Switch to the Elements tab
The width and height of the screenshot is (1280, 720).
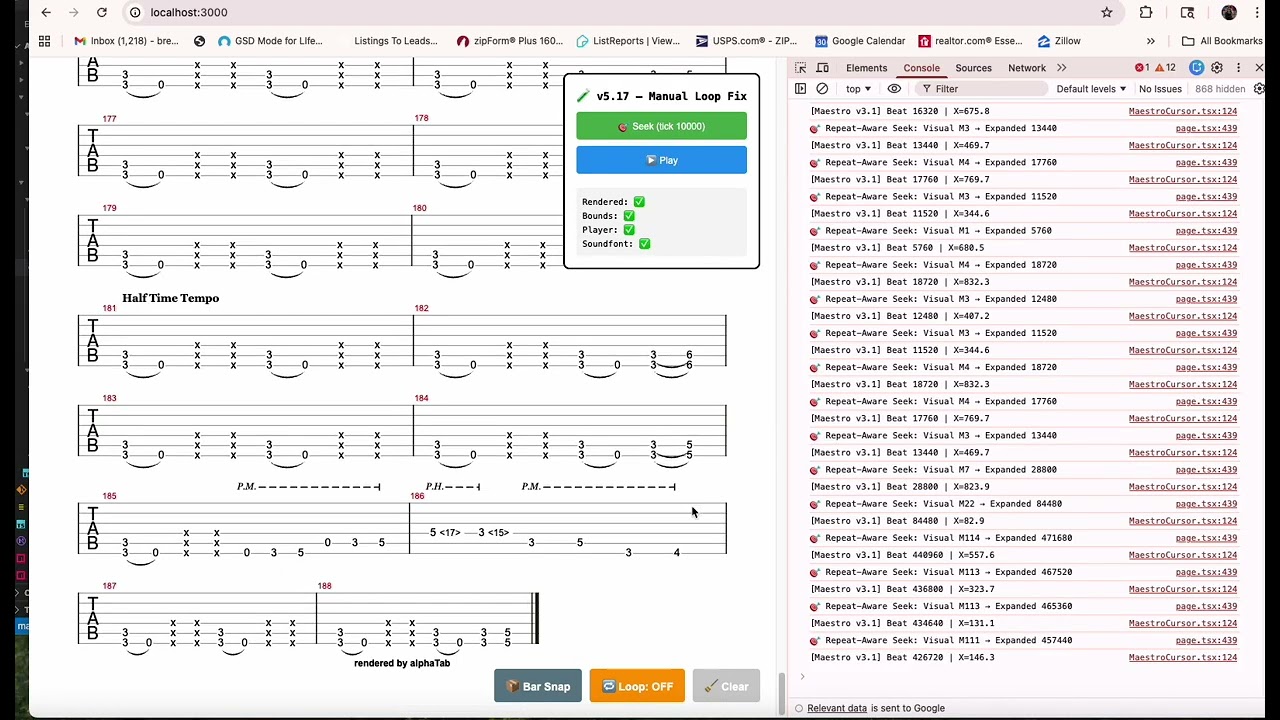point(866,68)
